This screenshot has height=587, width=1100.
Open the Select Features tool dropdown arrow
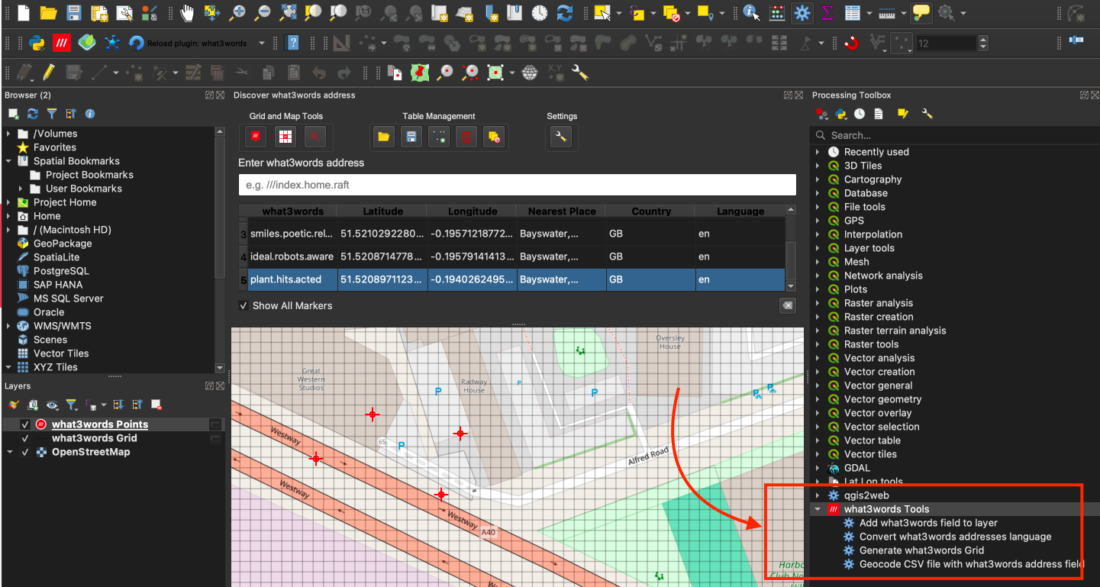point(619,13)
